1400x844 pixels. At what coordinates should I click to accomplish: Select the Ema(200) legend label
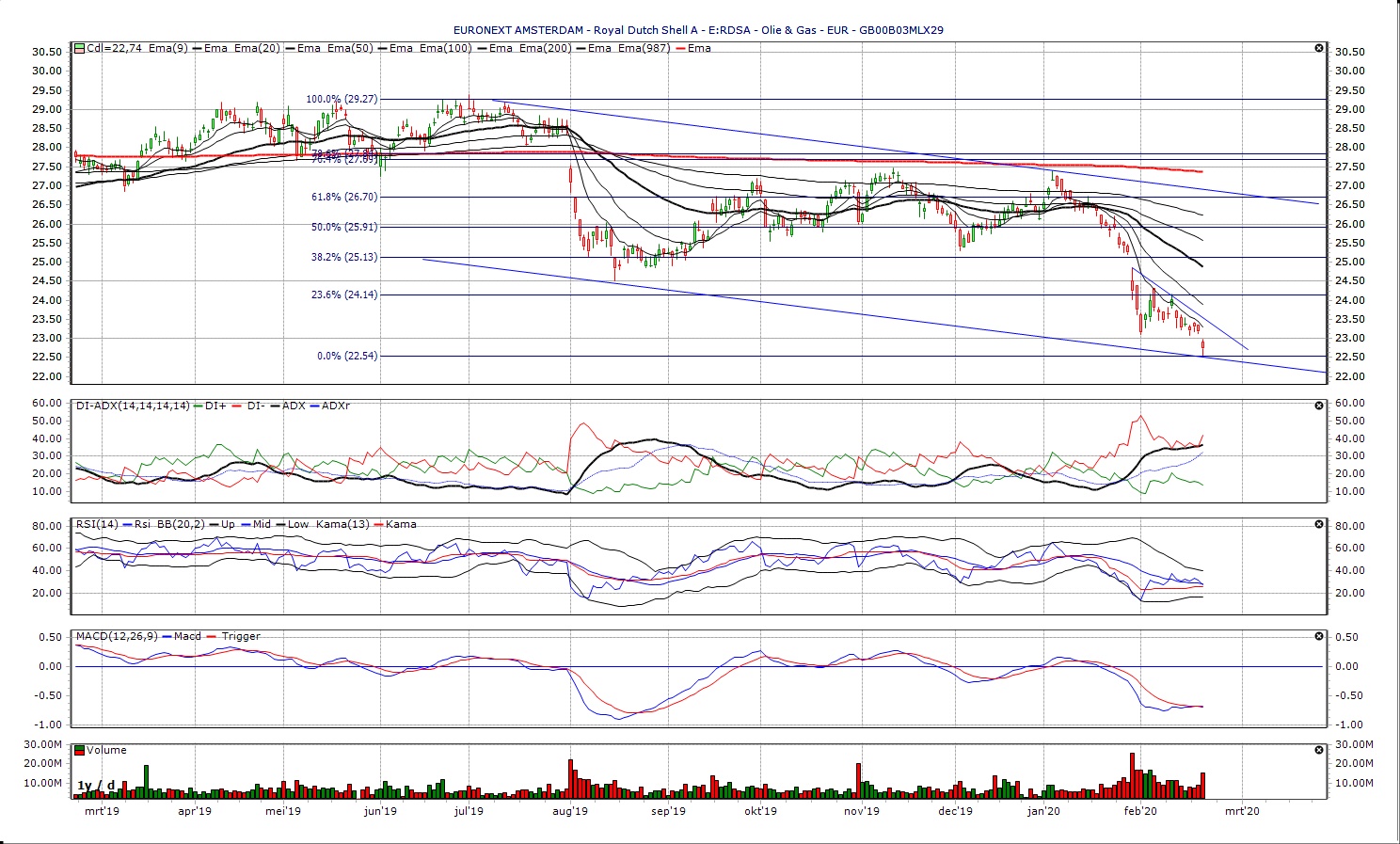[545, 48]
